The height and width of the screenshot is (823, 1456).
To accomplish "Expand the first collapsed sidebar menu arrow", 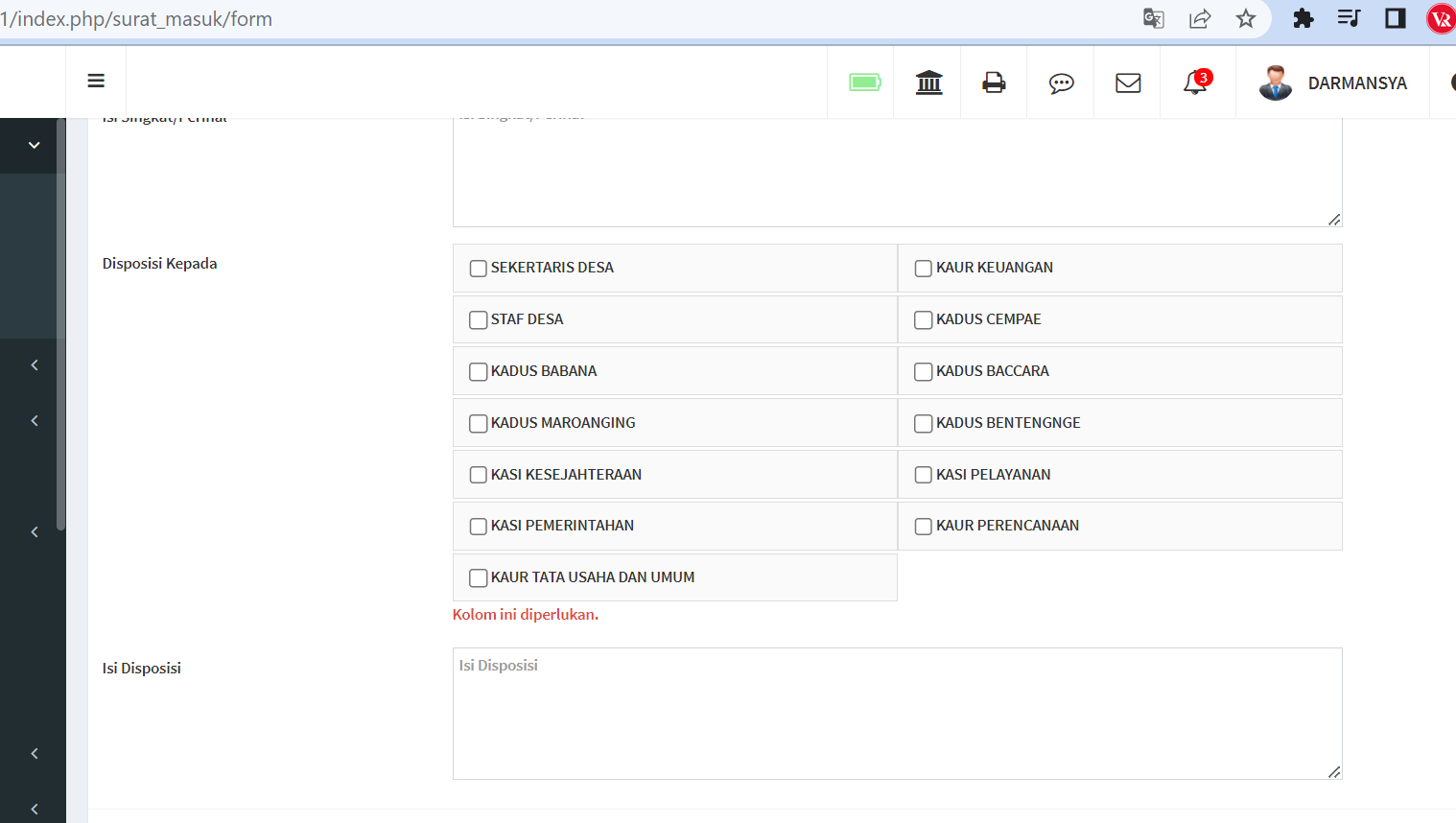I will tap(34, 364).
